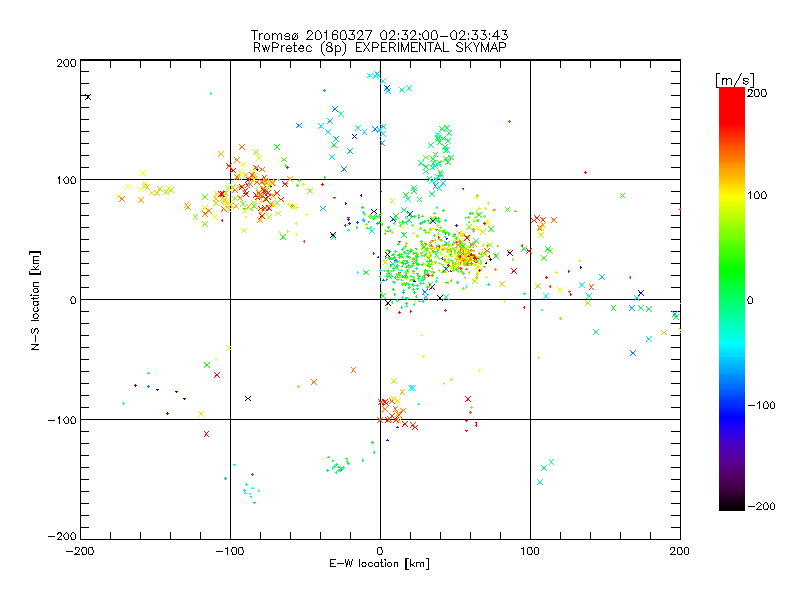Select the N-S axis tick label 0
This screenshot has height=600, width=800.
click(x=73, y=300)
